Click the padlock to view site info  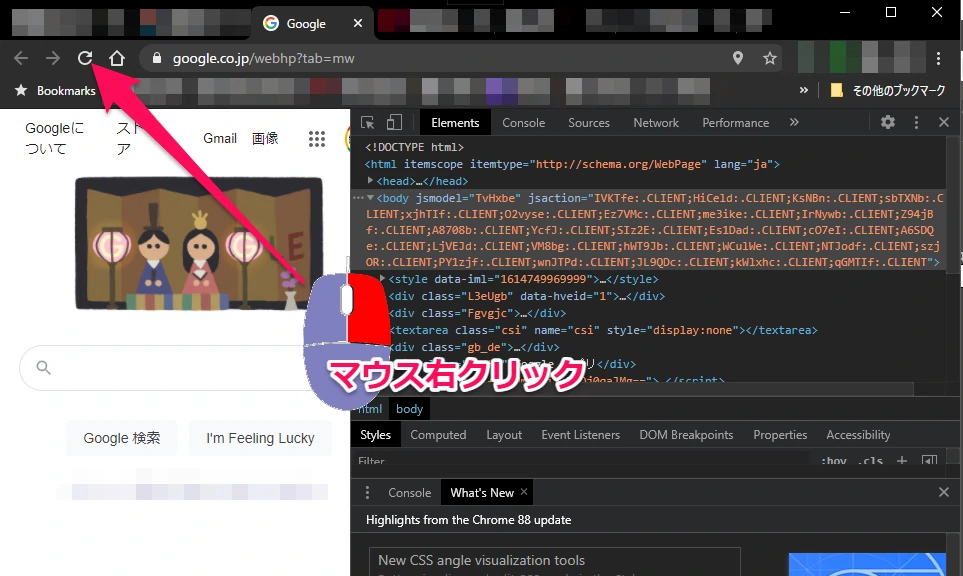(x=156, y=58)
